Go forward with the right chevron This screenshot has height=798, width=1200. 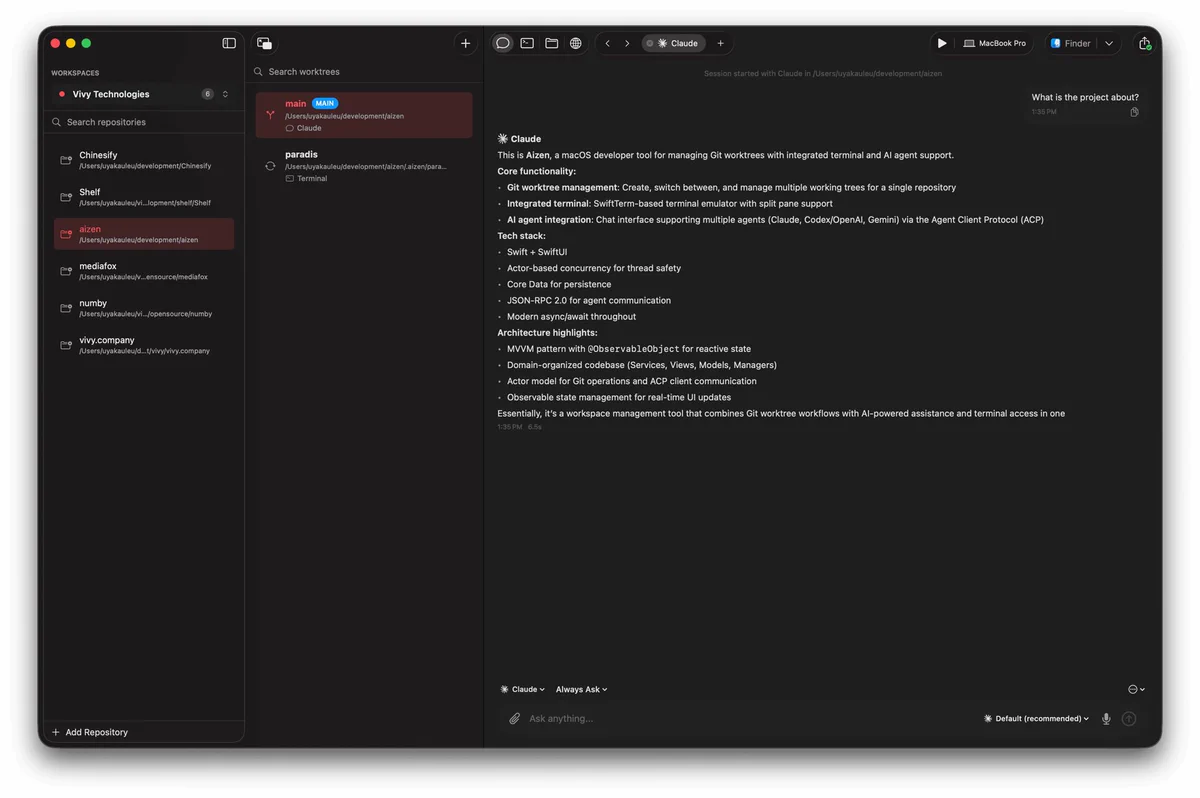(627, 43)
